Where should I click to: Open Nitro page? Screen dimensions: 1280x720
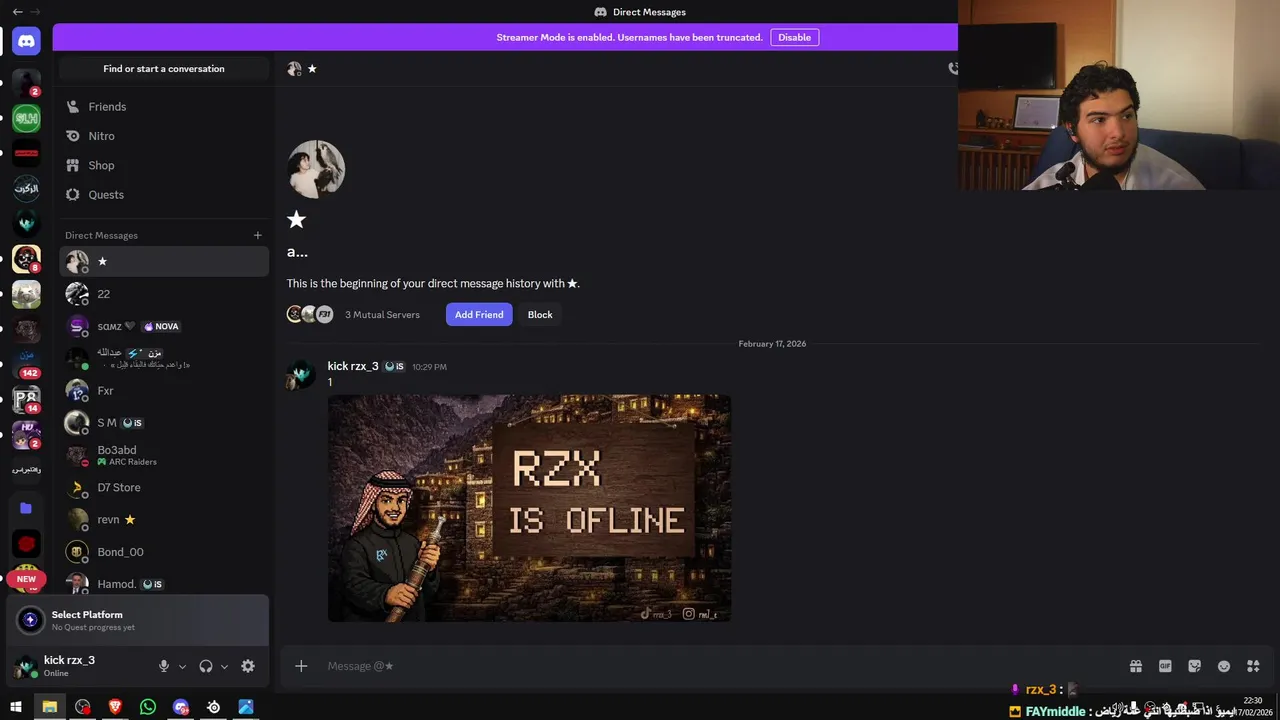point(164,136)
